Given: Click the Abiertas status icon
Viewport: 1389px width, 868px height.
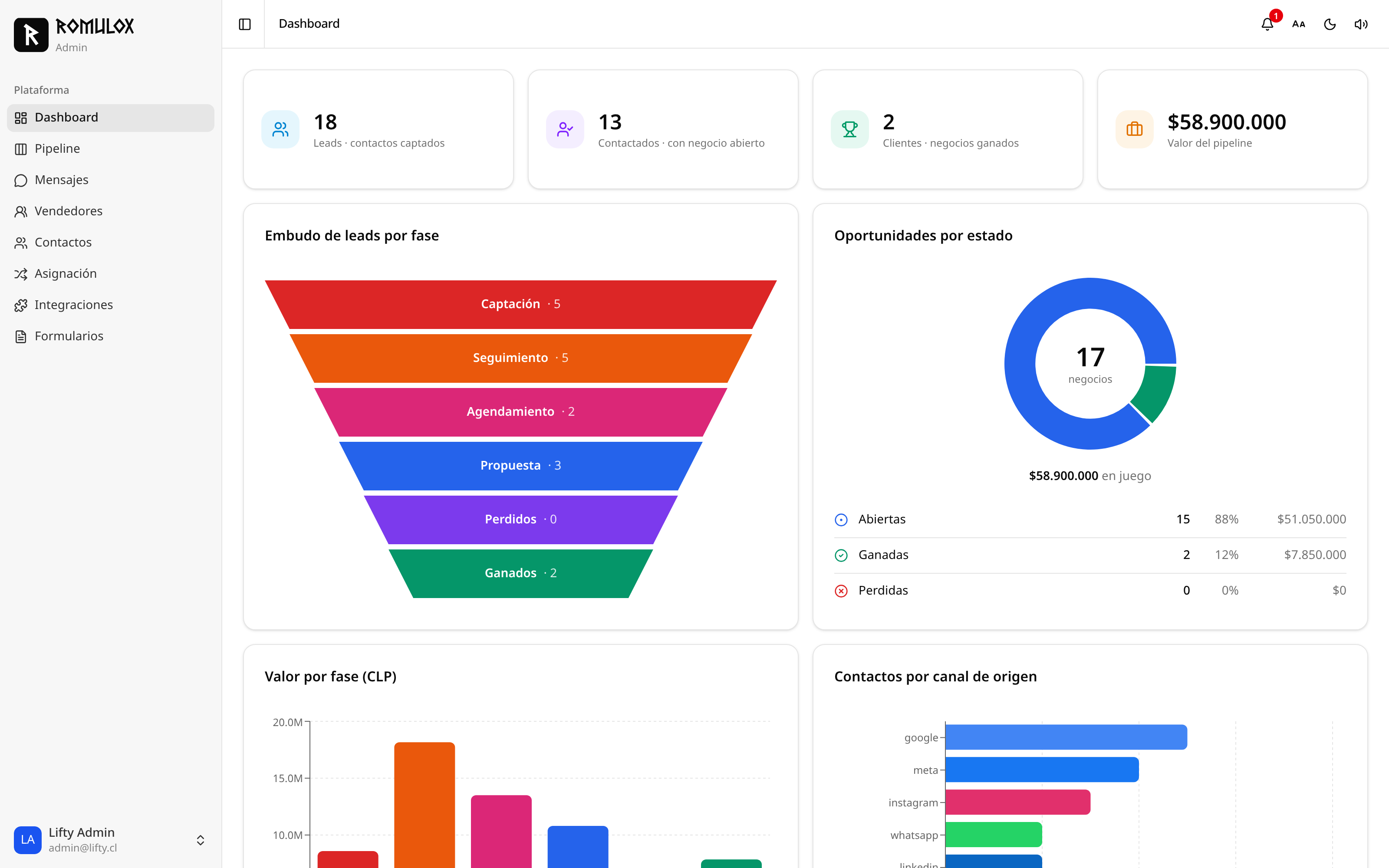Looking at the screenshot, I should (x=841, y=519).
